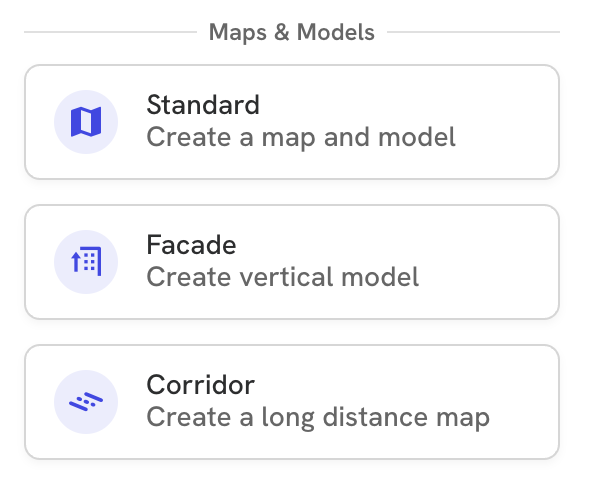
Task: Click "Create vertical model" description
Action: point(283,277)
